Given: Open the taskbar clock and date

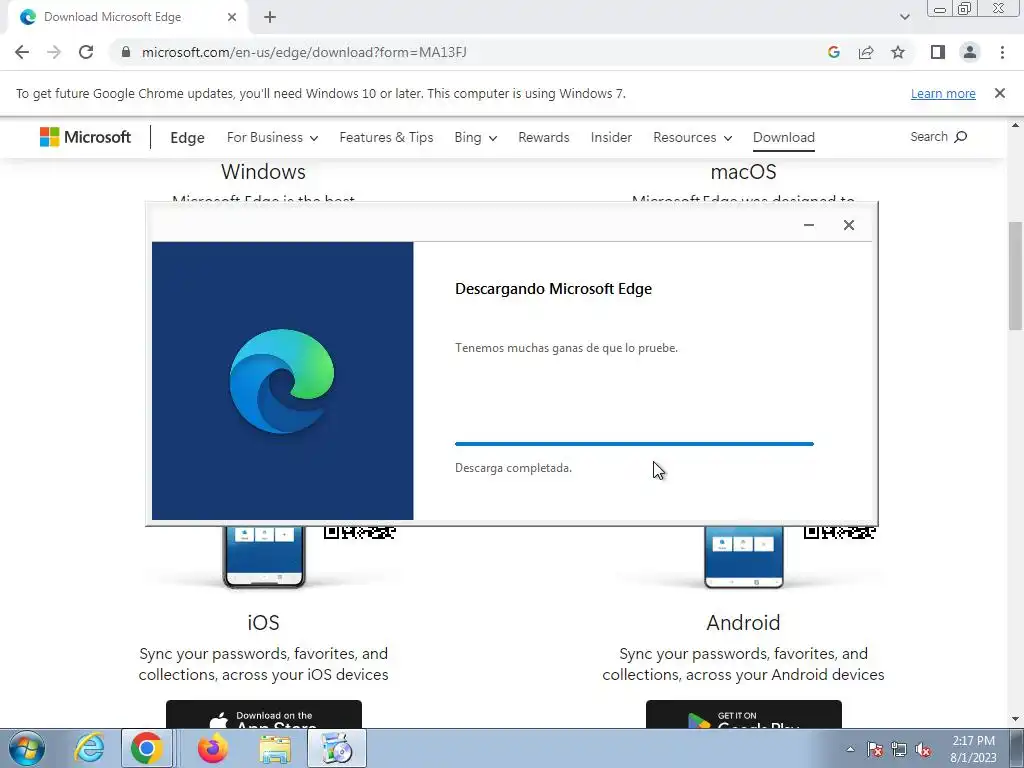Looking at the screenshot, I should pyautogui.click(x=973, y=749).
